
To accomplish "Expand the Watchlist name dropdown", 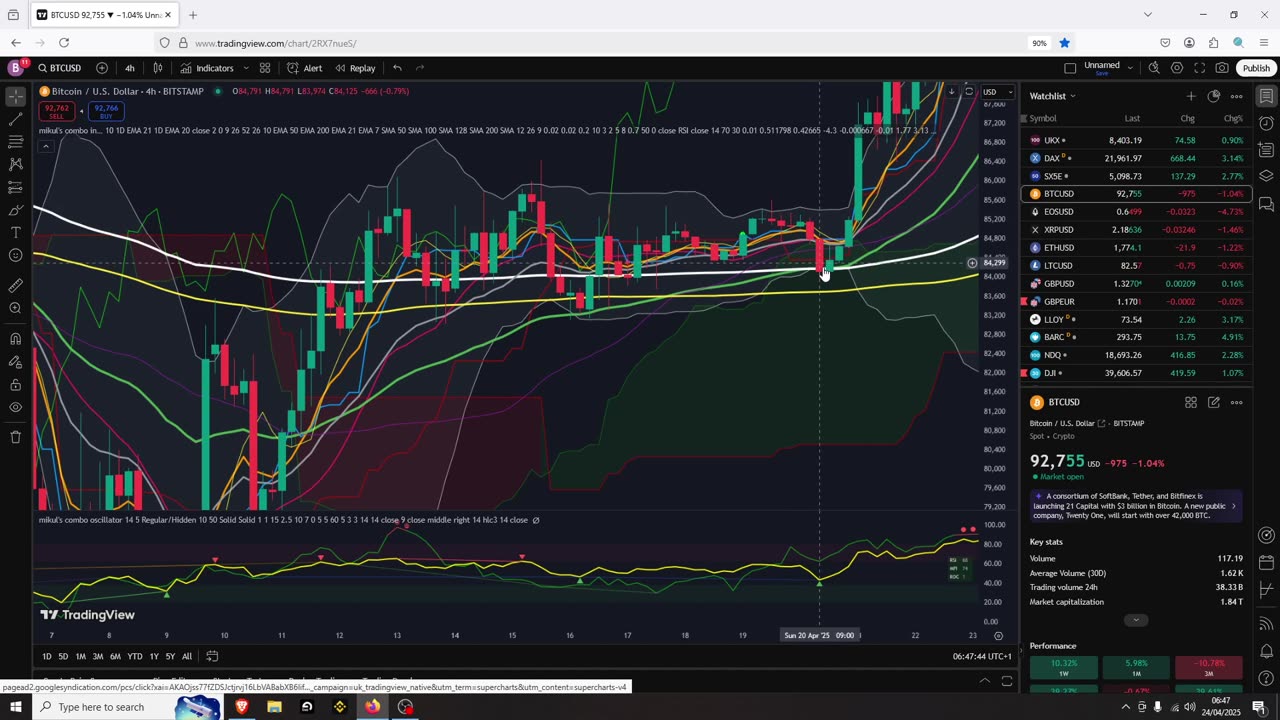I will pyautogui.click(x=1052, y=96).
